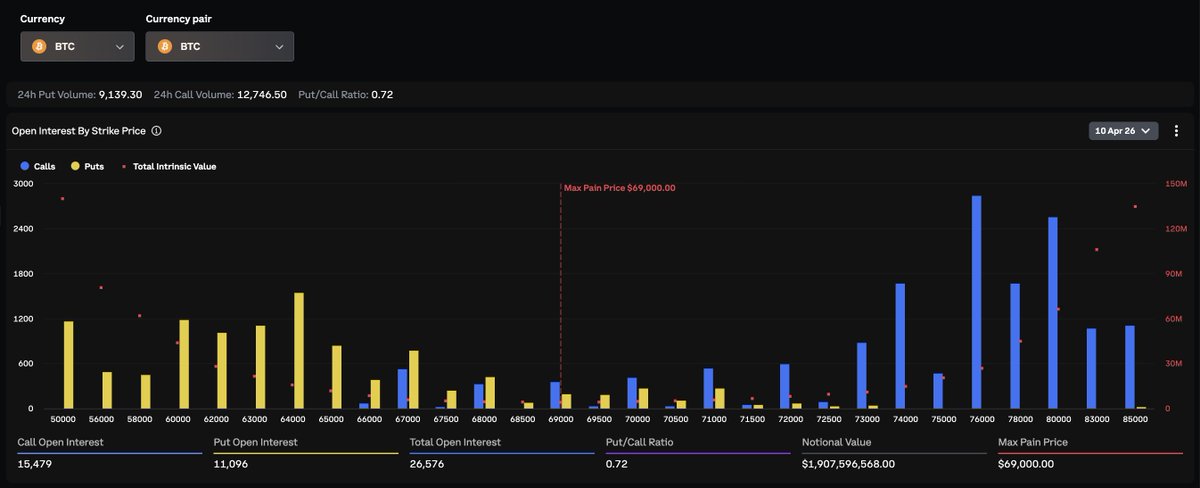Viewport: 1200px width, 488px height.
Task: Click the blue call bar at 80000 strike
Action: [x=1052, y=312]
